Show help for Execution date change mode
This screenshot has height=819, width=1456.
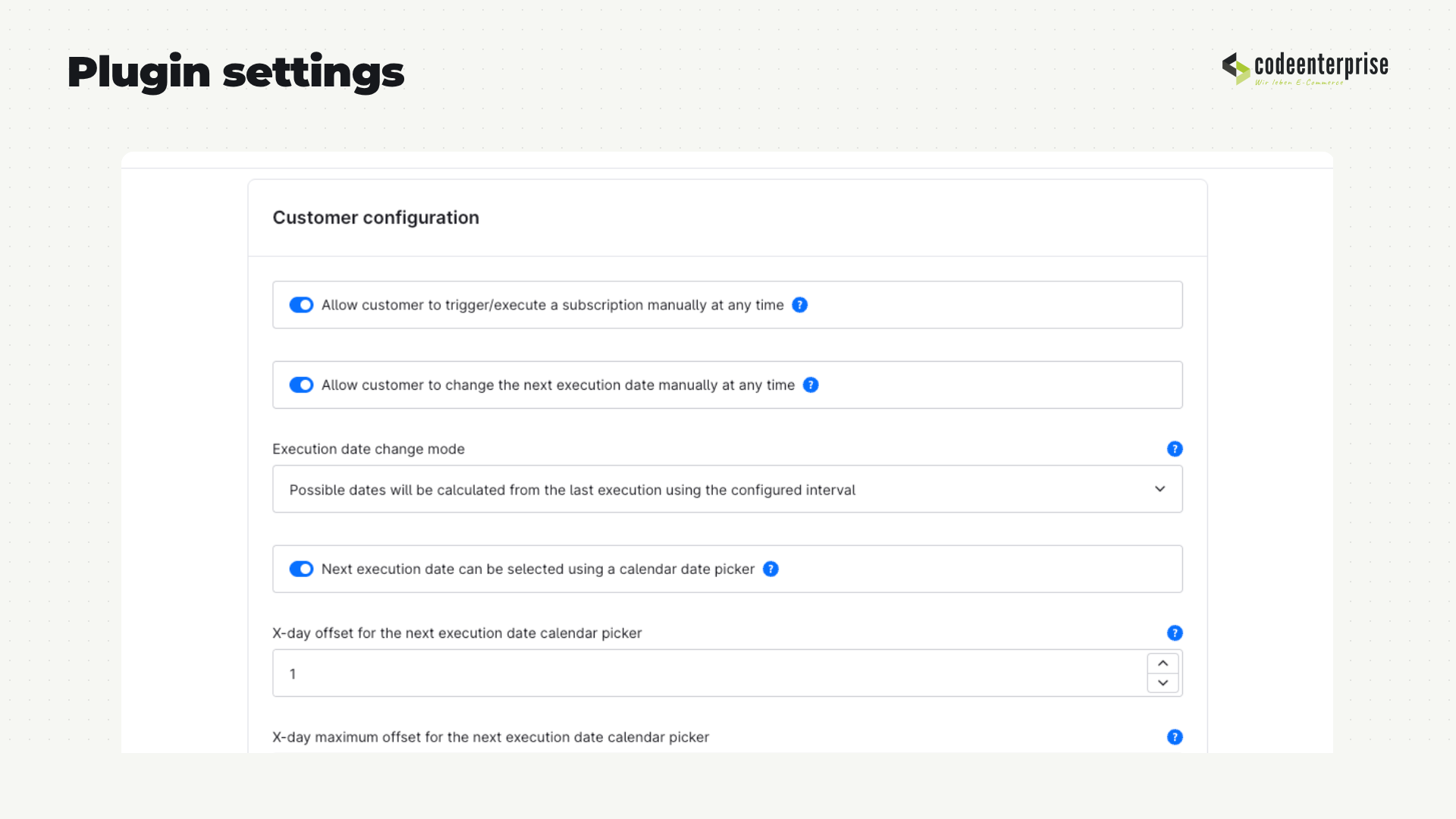click(1175, 449)
